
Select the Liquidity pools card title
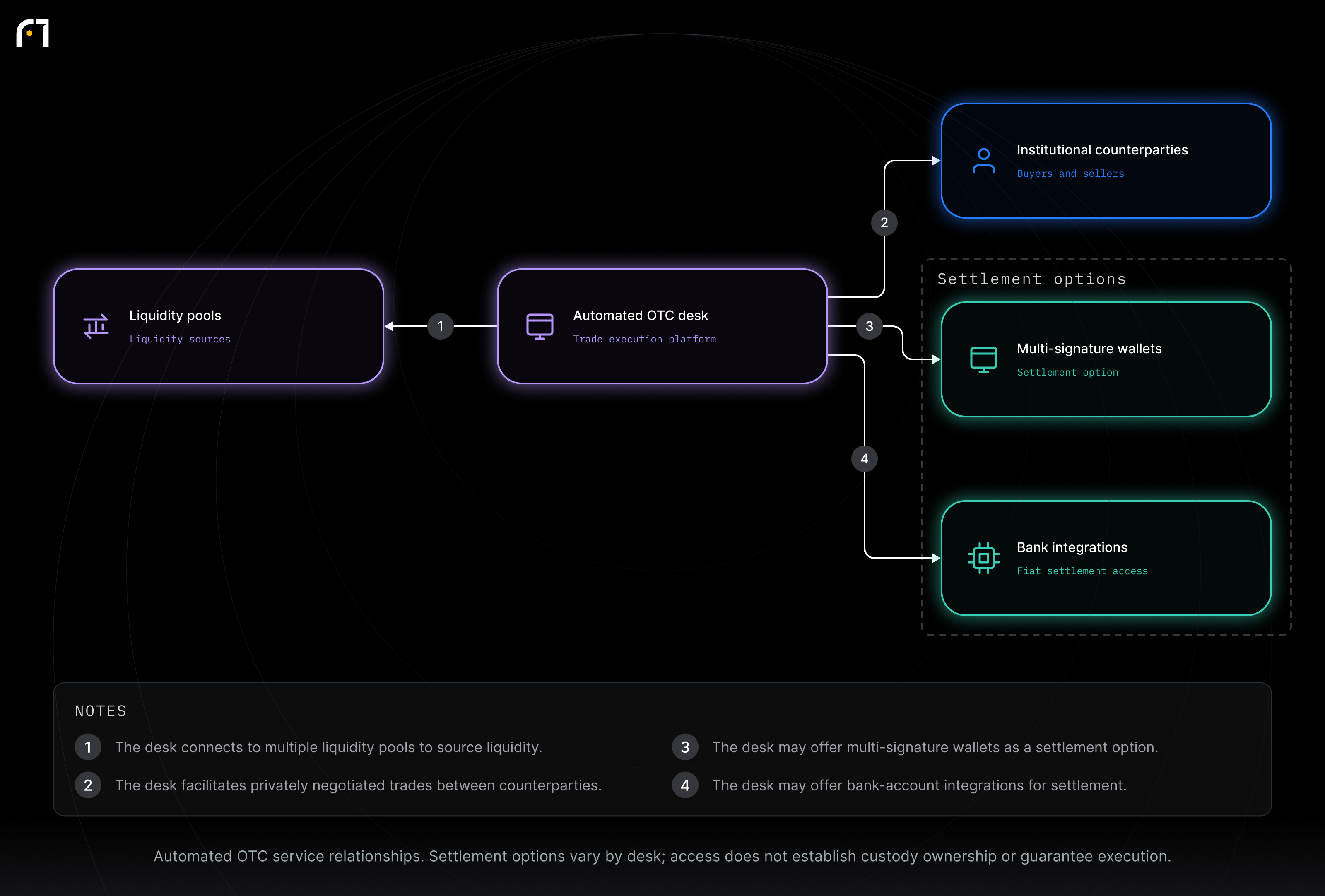tap(175, 315)
